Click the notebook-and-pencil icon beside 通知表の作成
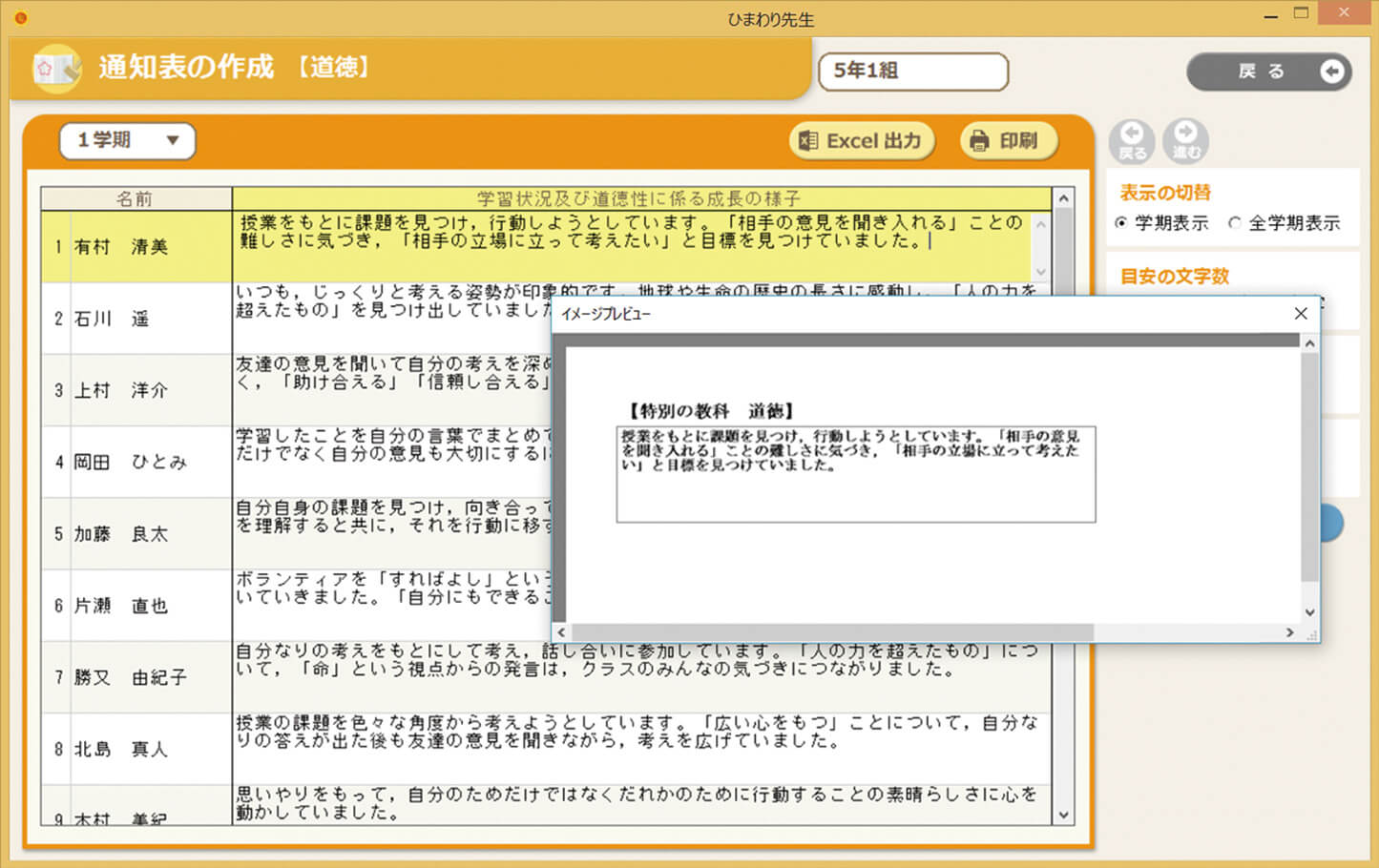 tap(55, 68)
